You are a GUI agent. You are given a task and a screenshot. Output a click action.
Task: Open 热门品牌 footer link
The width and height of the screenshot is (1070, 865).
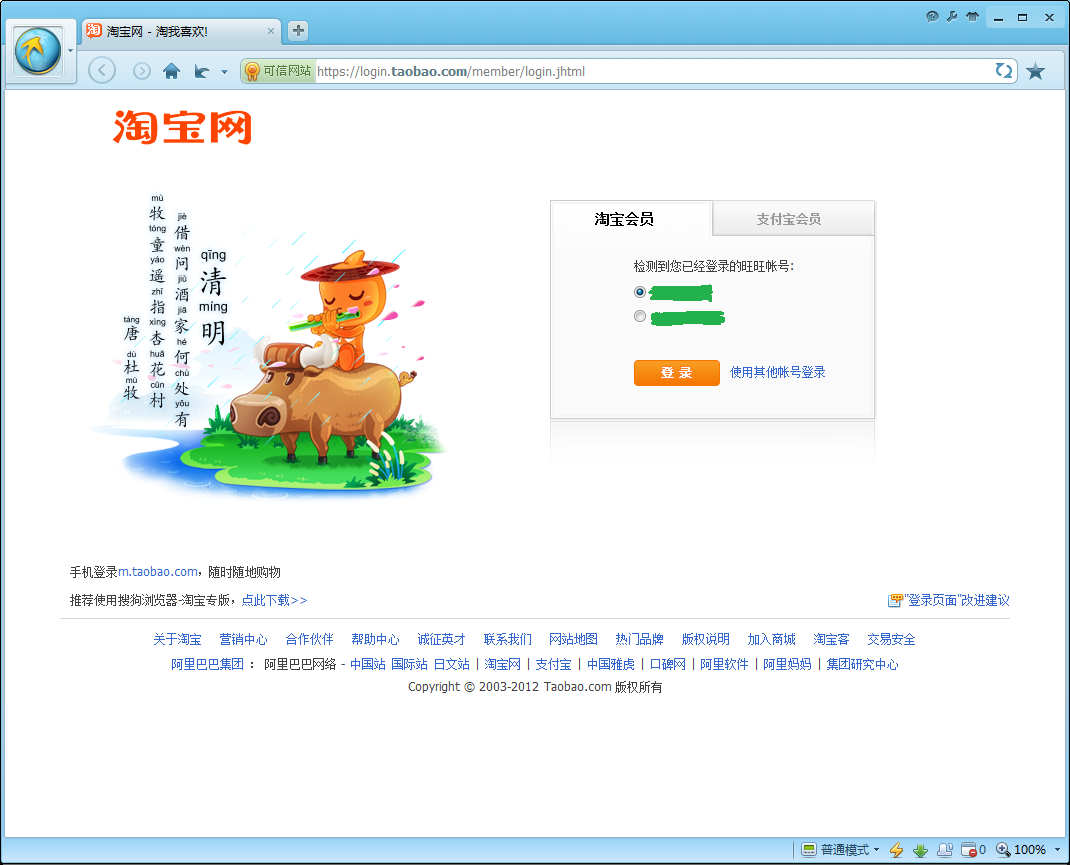coord(639,639)
